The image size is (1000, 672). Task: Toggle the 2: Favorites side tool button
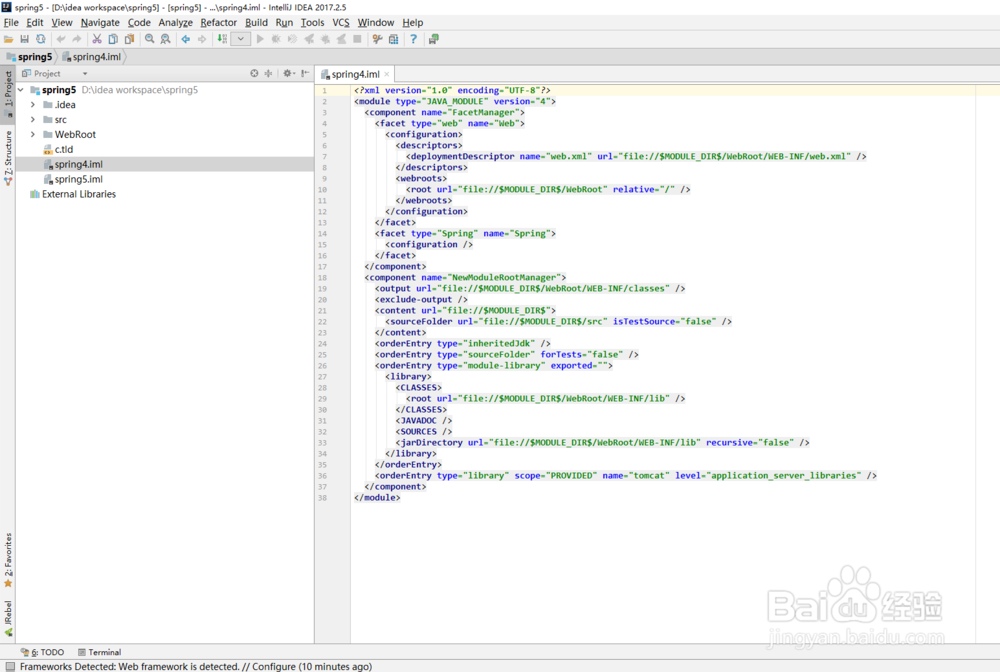[x=8, y=560]
